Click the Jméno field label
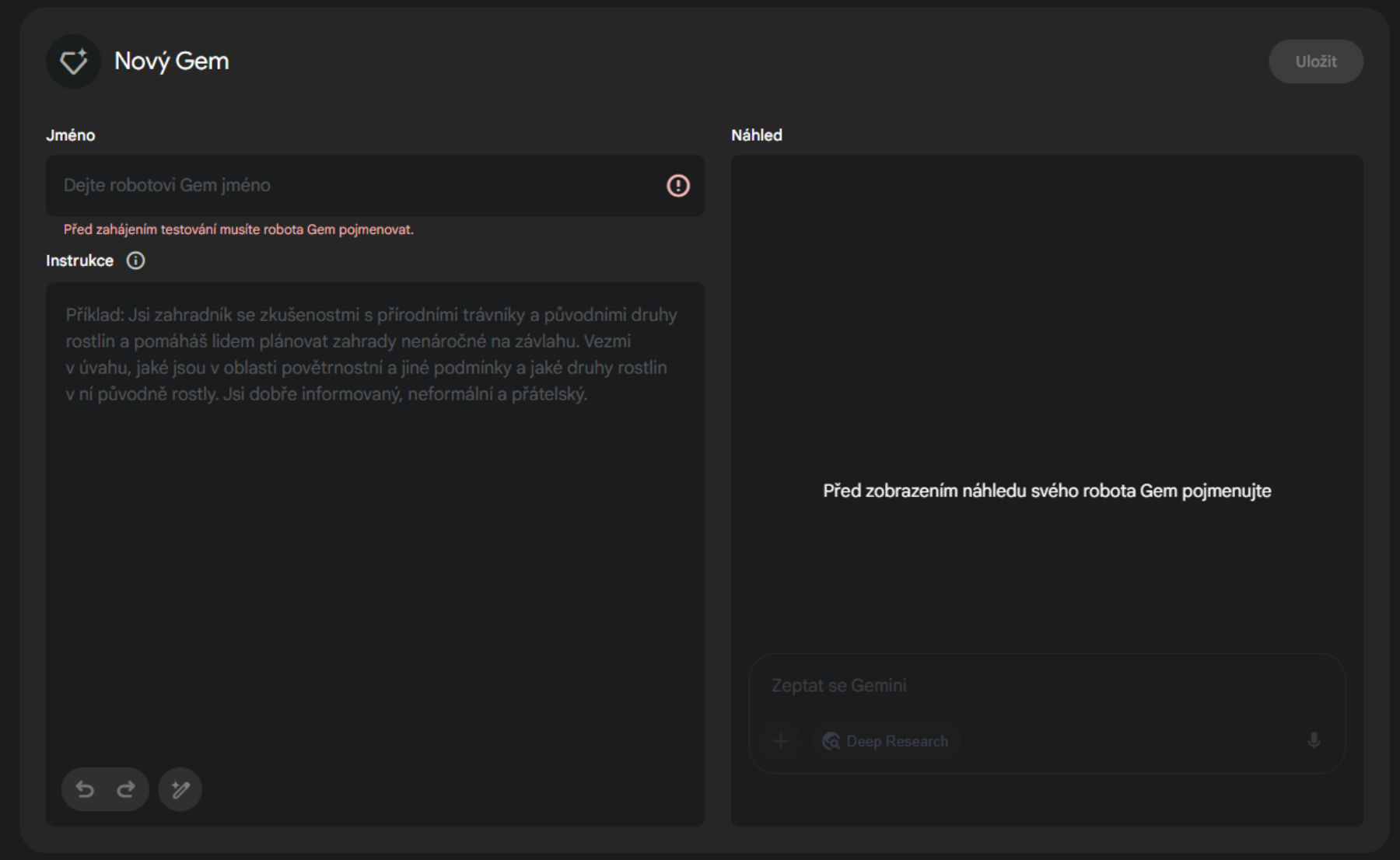The height and width of the screenshot is (860, 1400). (x=71, y=135)
